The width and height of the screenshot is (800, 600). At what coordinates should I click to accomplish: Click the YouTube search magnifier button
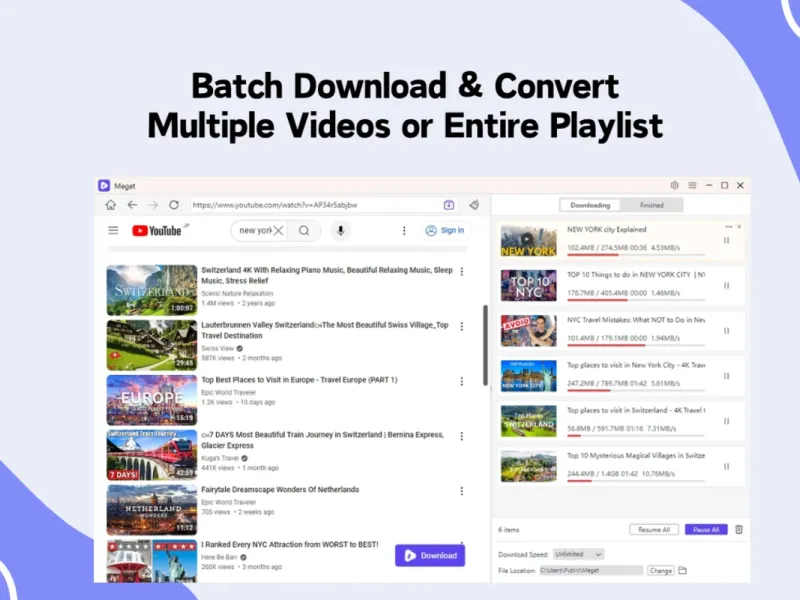[x=304, y=231]
